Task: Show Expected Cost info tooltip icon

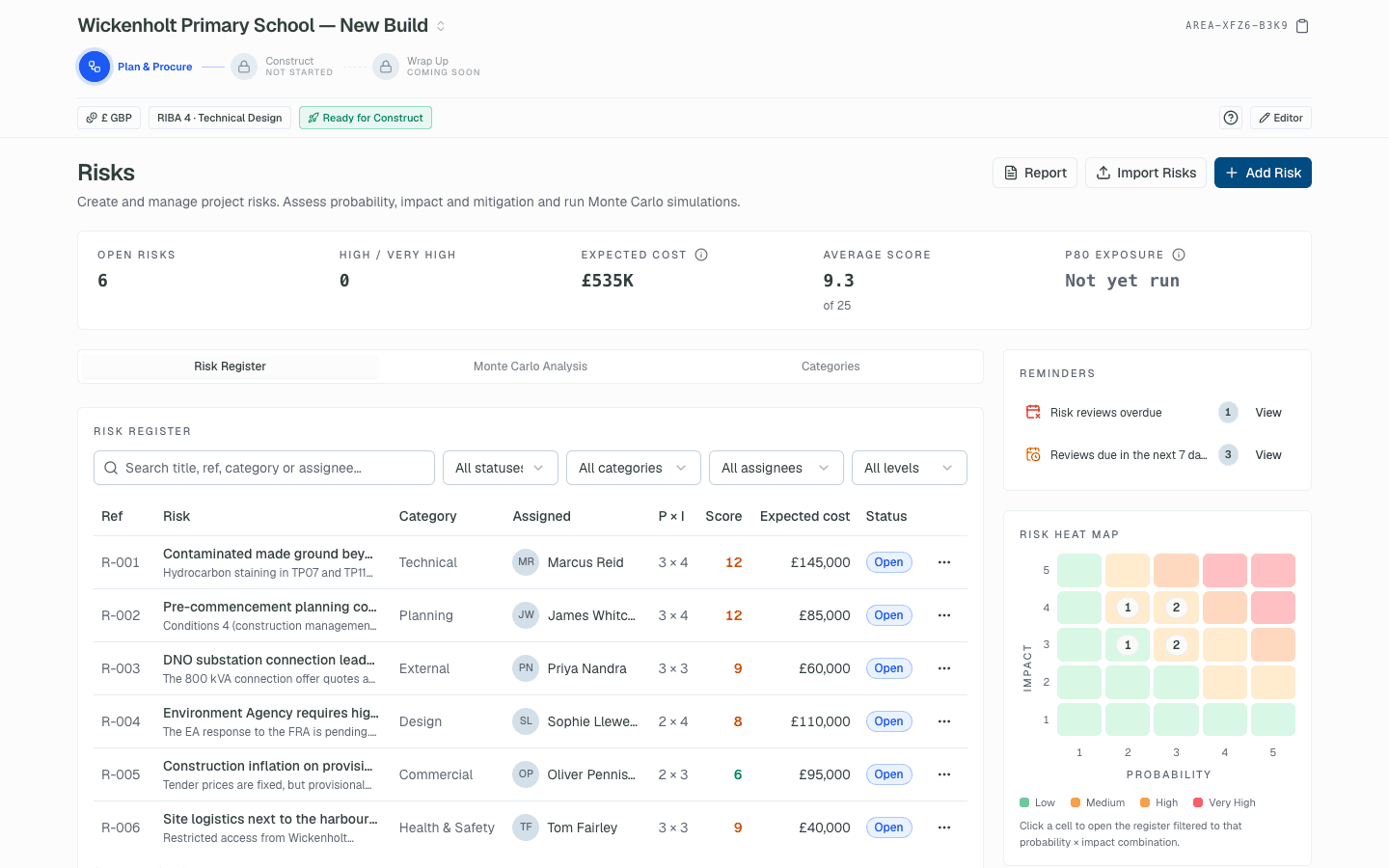Action: pyautogui.click(x=701, y=255)
